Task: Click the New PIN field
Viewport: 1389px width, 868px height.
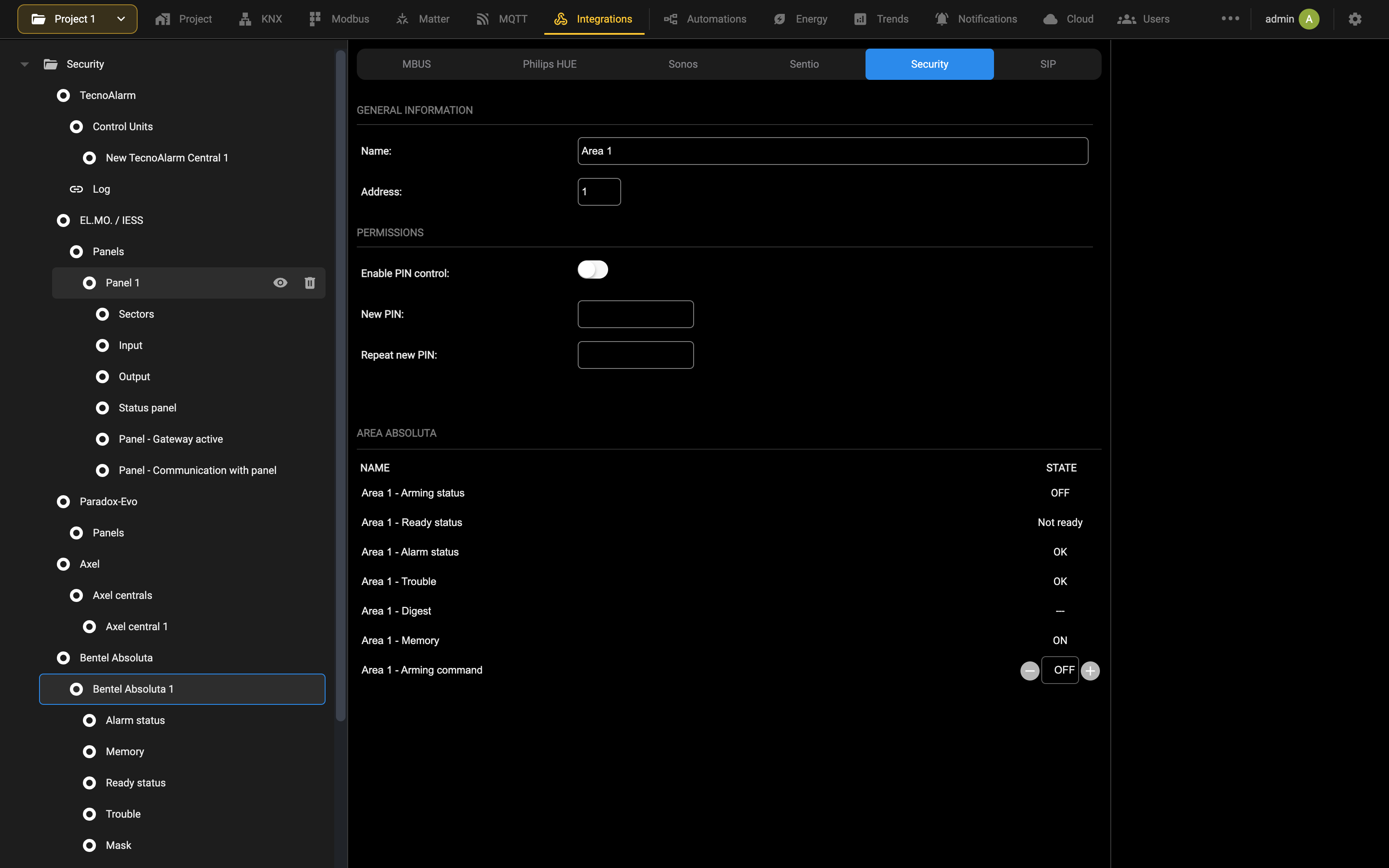Action: [635, 314]
